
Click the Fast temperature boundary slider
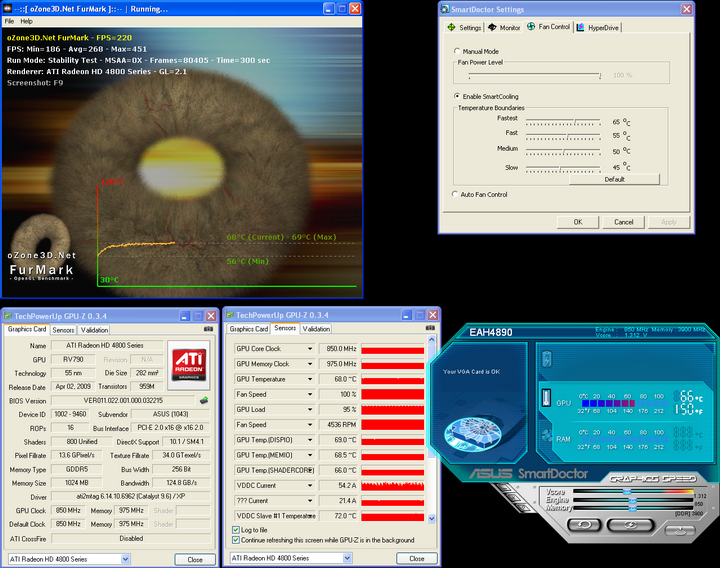pos(563,136)
